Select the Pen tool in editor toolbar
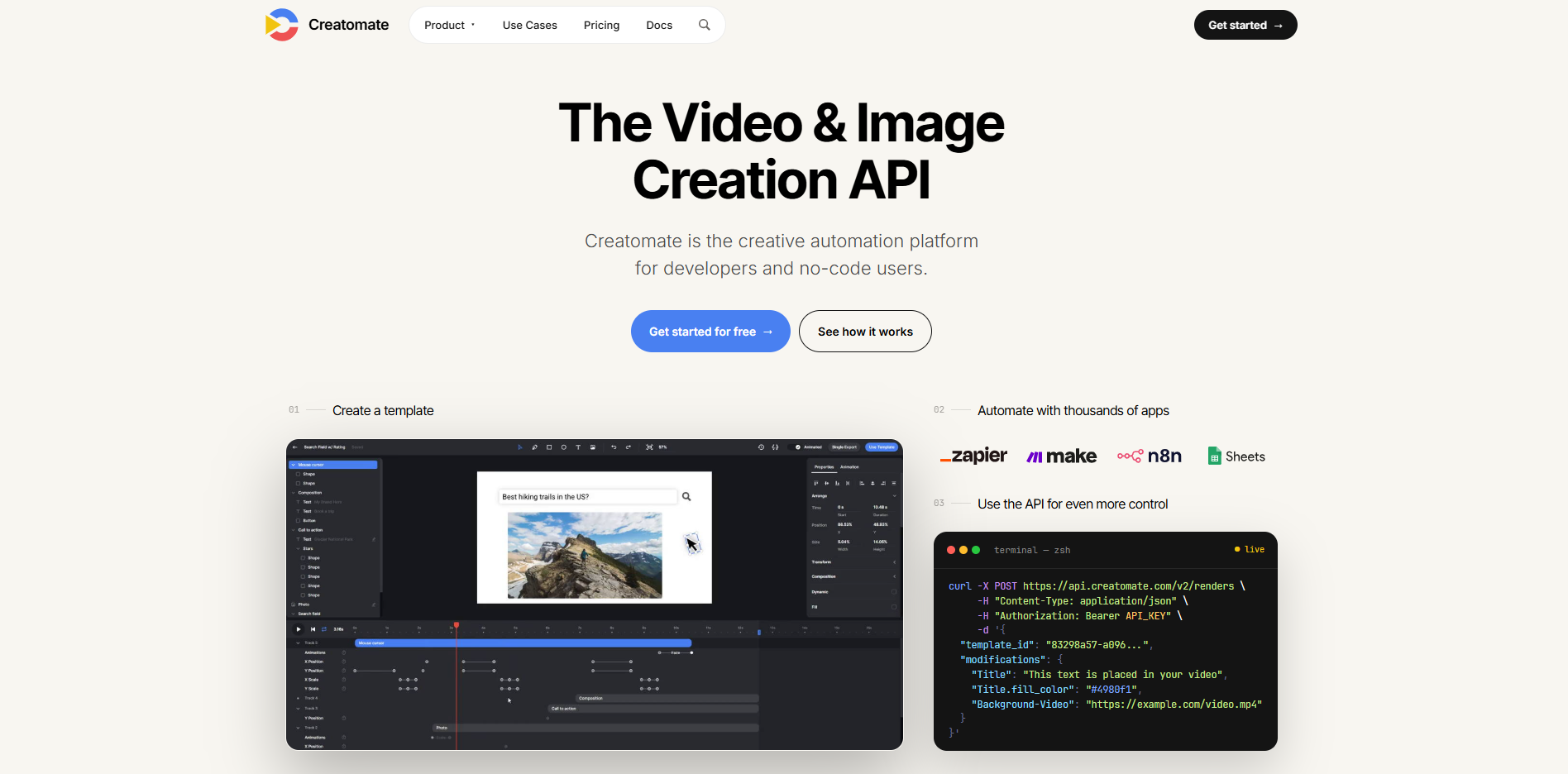Screen dimensions: 1568x774 click(x=535, y=447)
